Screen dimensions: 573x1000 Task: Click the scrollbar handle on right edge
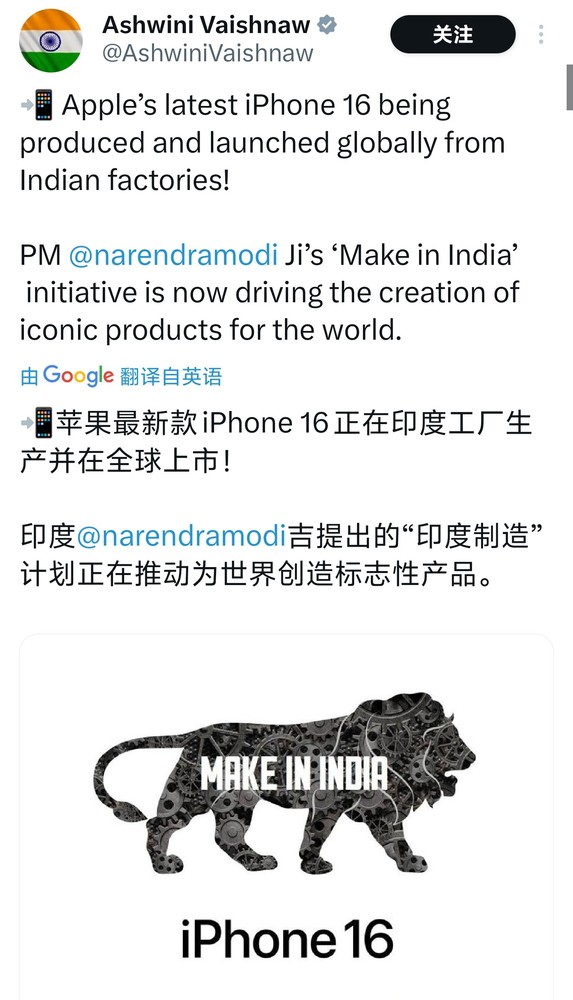pyautogui.click(x=569, y=87)
